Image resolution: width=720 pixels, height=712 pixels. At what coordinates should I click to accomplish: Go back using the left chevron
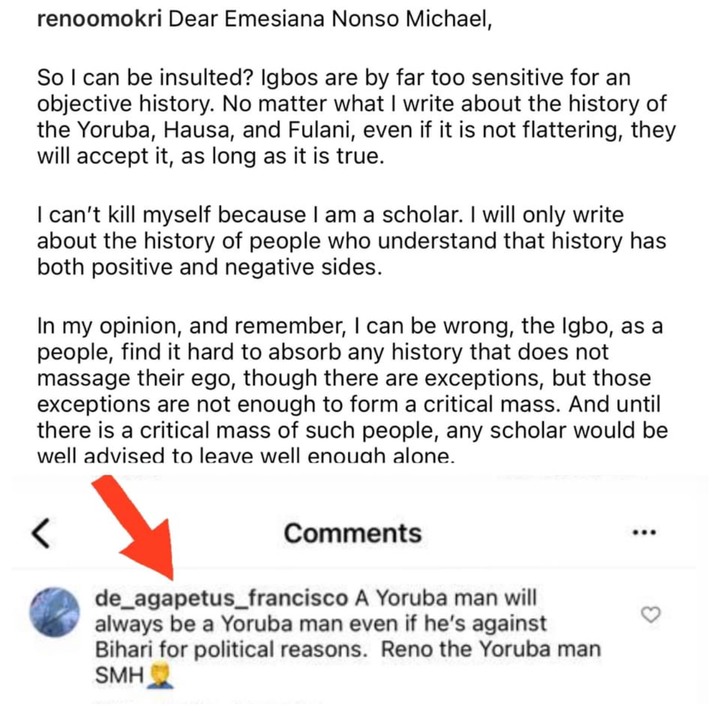tap(40, 533)
